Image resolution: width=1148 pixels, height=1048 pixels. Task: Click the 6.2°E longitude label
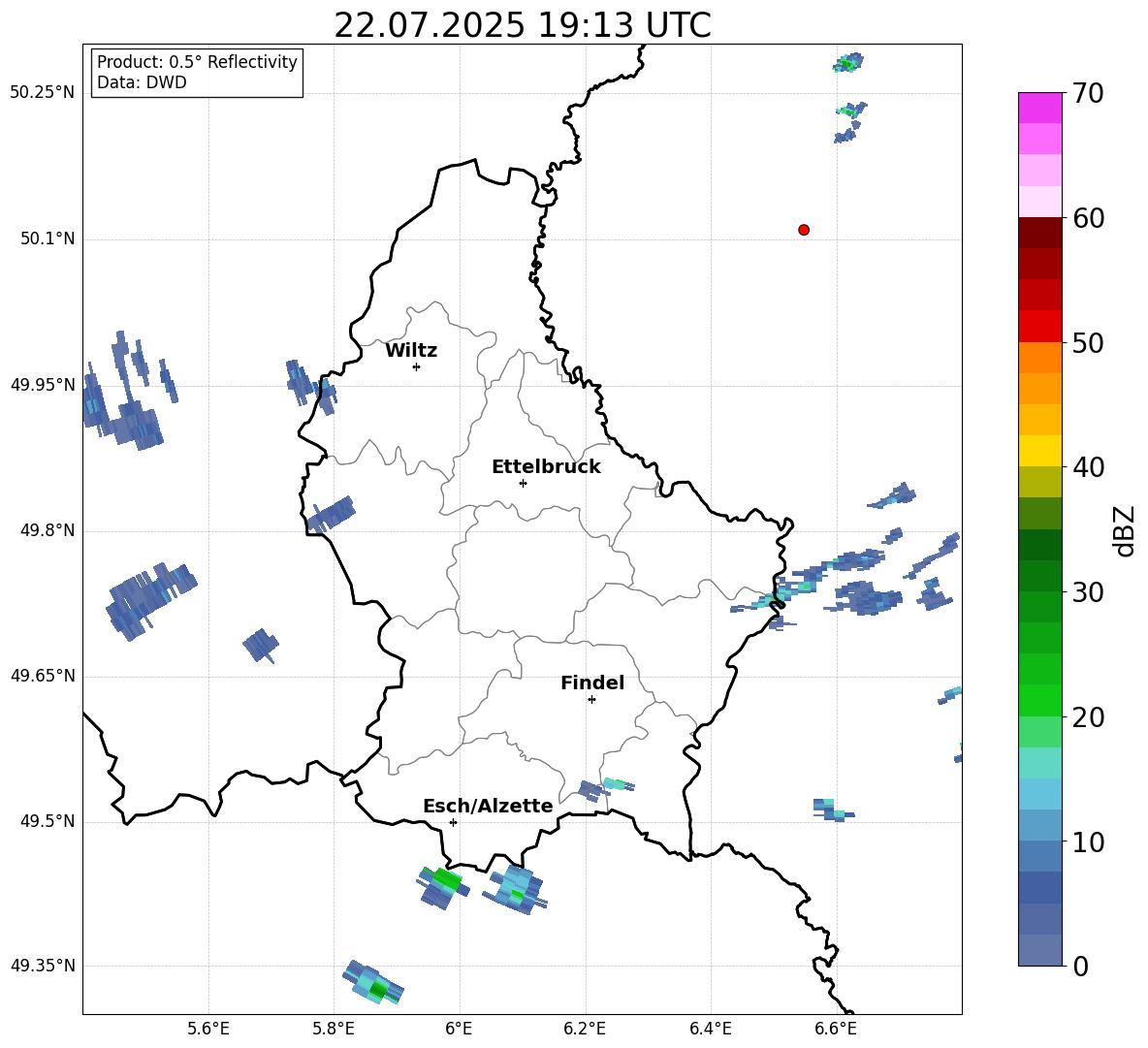tap(585, 1029)
